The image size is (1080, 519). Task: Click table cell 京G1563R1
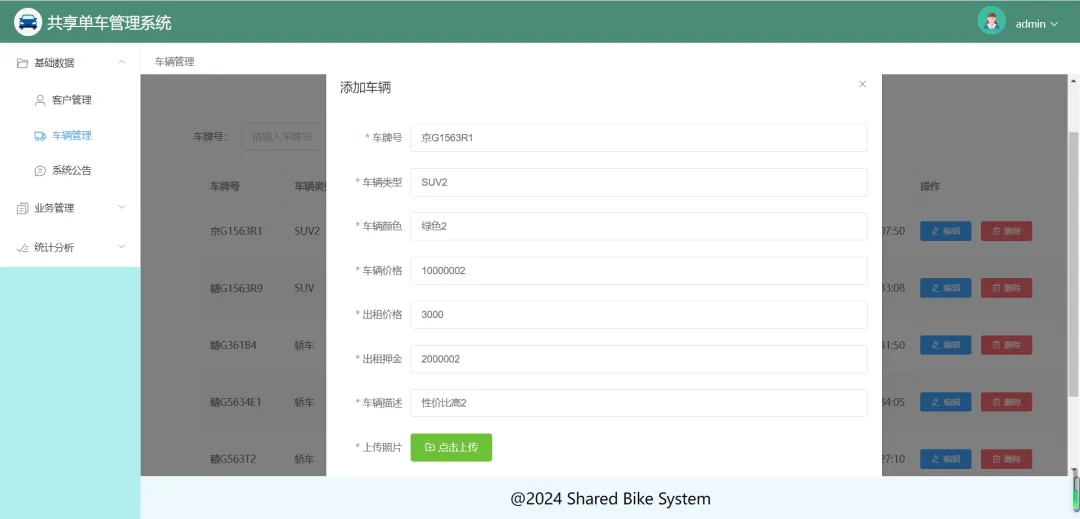(x=236, y=231)
